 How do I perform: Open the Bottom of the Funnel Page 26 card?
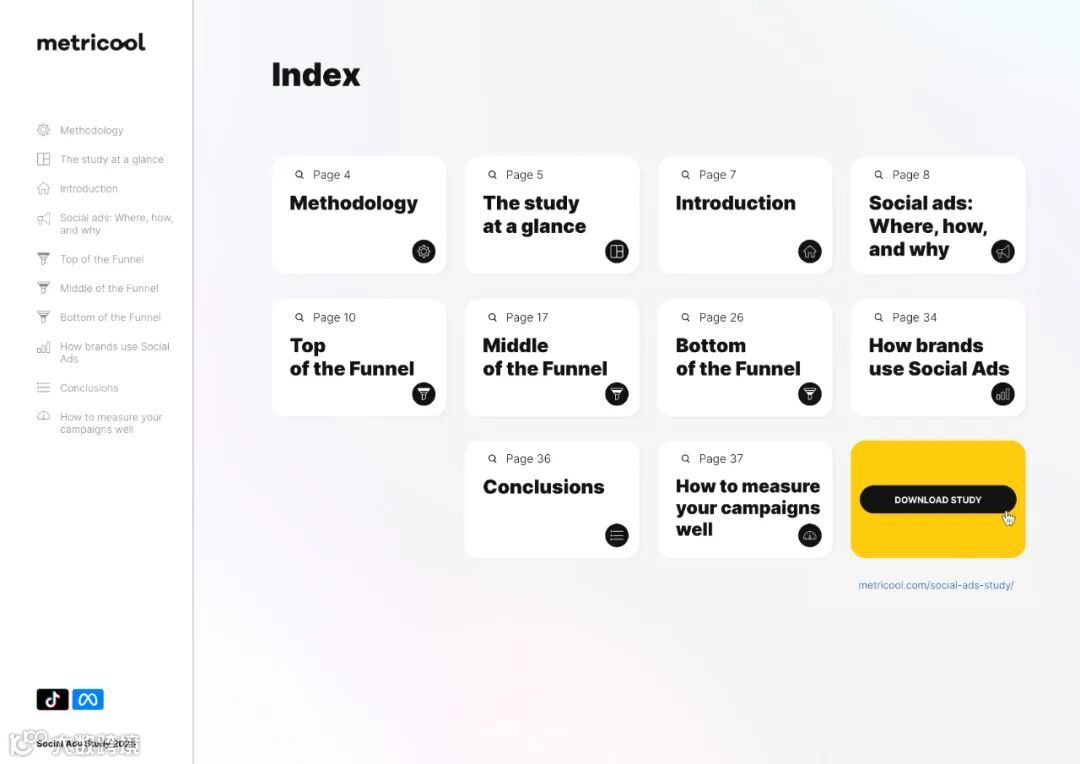click(x=744, y=357)
